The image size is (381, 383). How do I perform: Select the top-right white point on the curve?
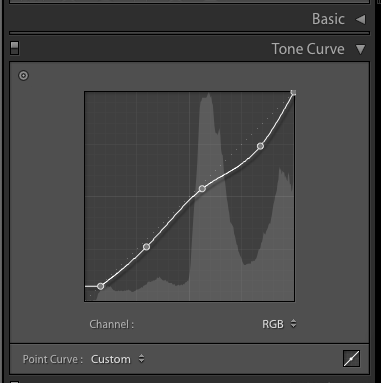pyautogui.click(x=293, y=93)
